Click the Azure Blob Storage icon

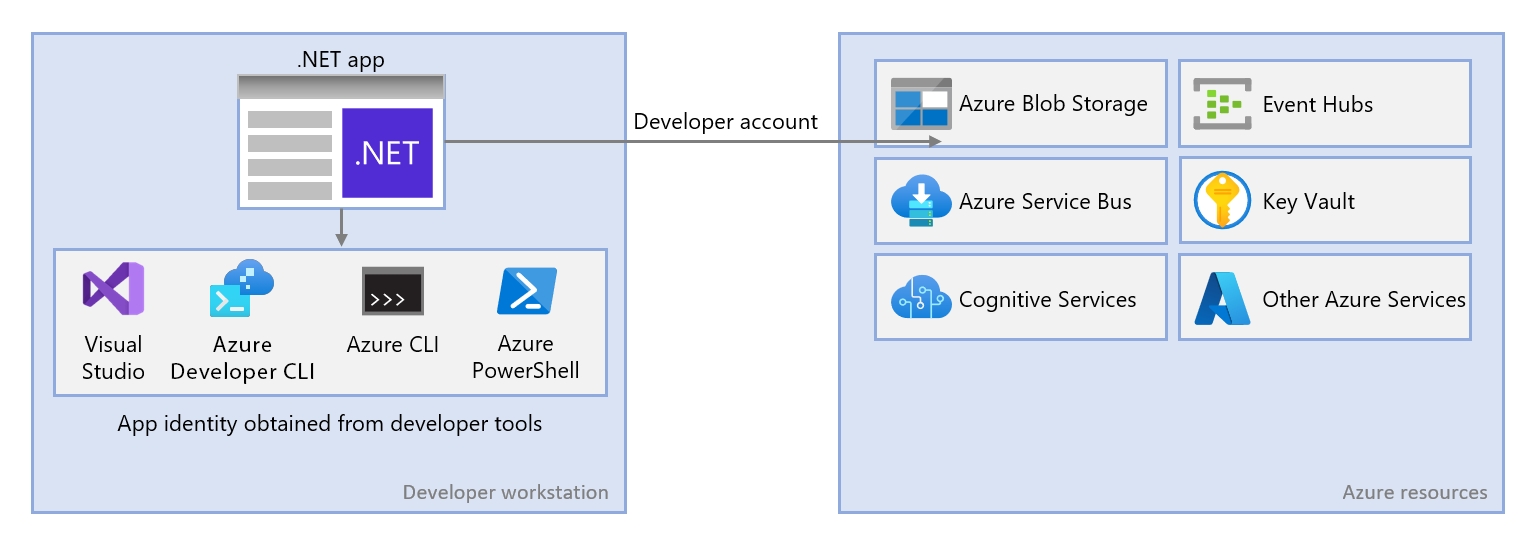coord(921,104)
